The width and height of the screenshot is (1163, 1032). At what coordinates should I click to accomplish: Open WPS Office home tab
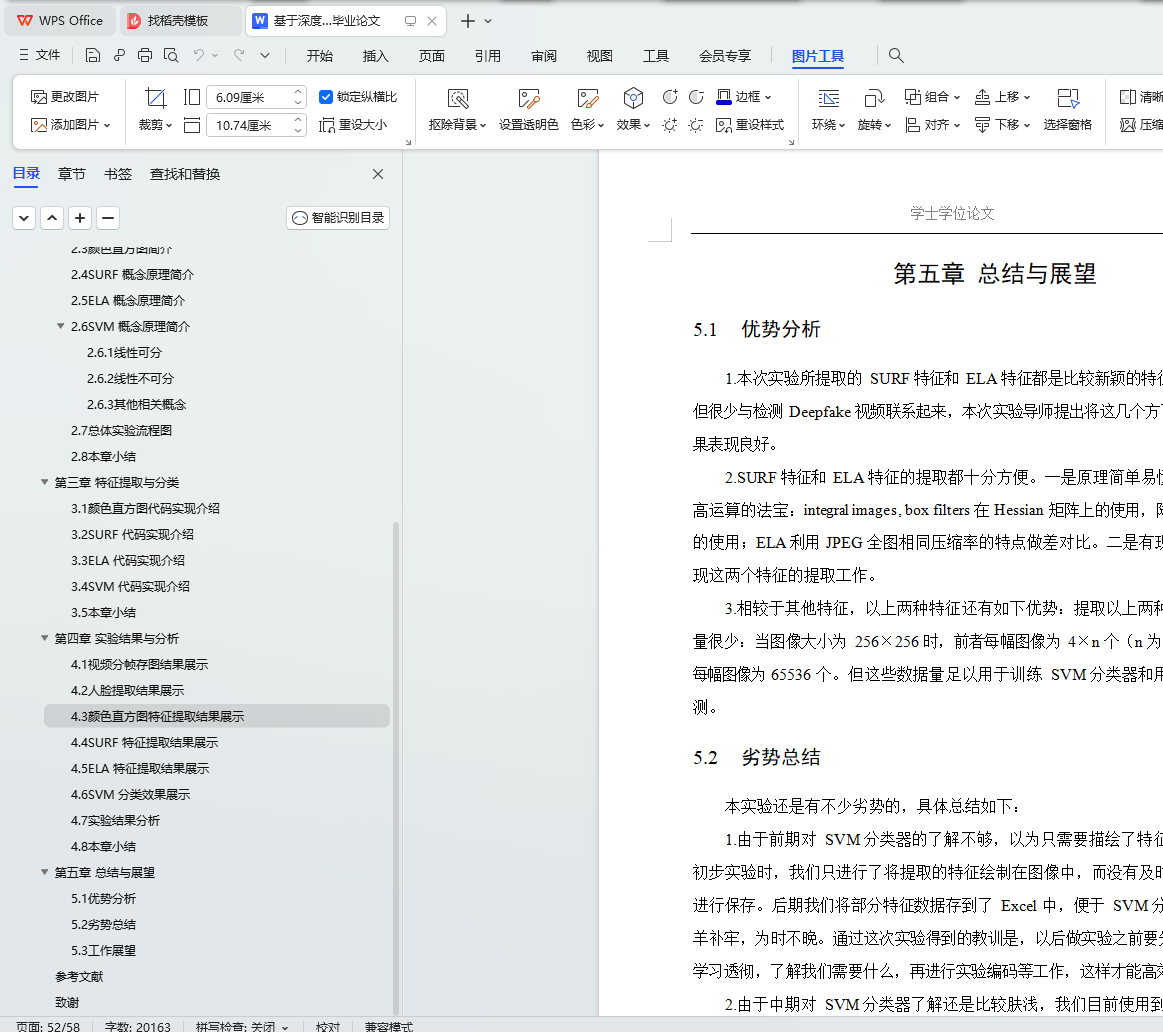(x=60, y=21)
